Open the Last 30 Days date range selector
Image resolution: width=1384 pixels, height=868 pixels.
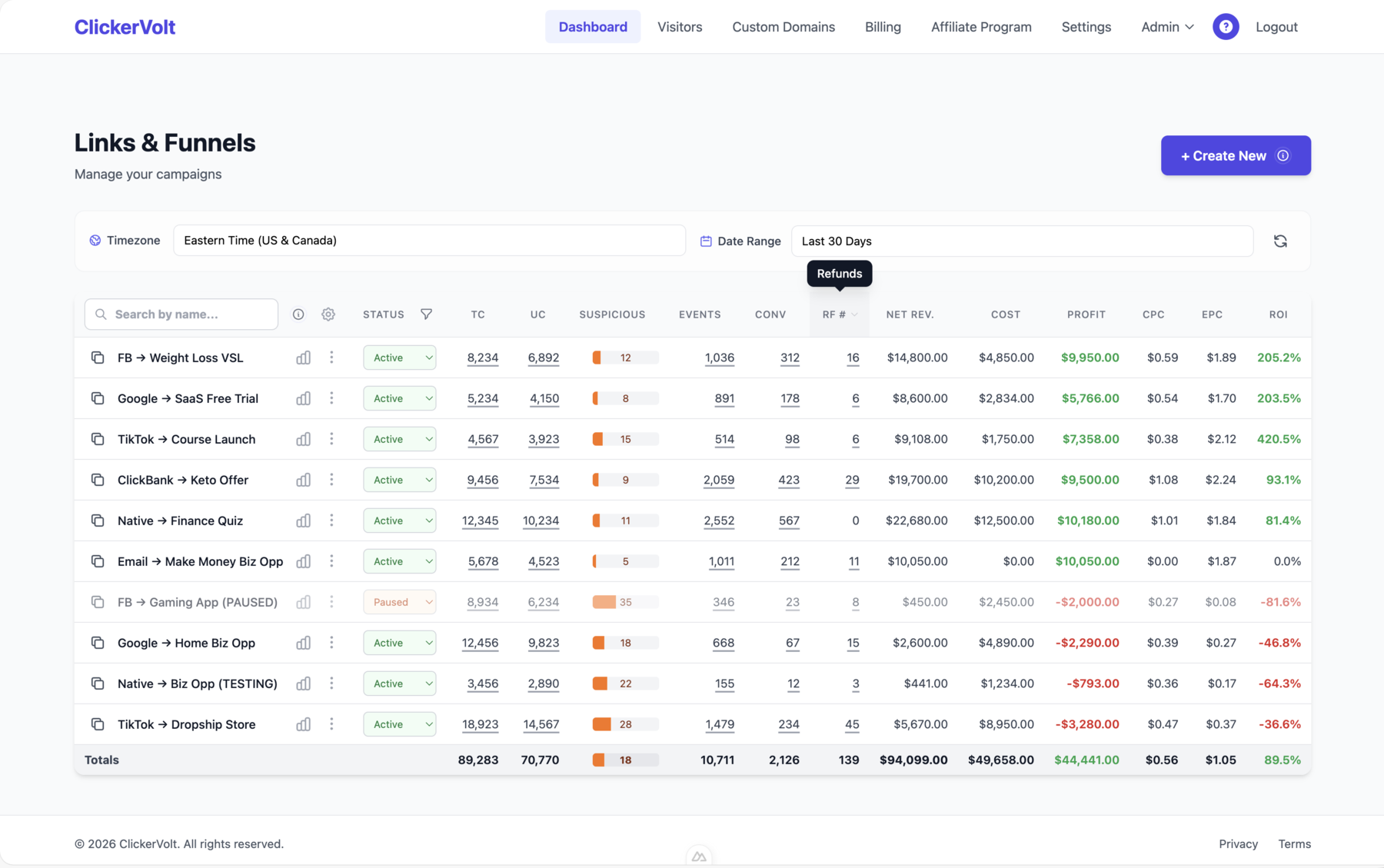[1022, 241]
